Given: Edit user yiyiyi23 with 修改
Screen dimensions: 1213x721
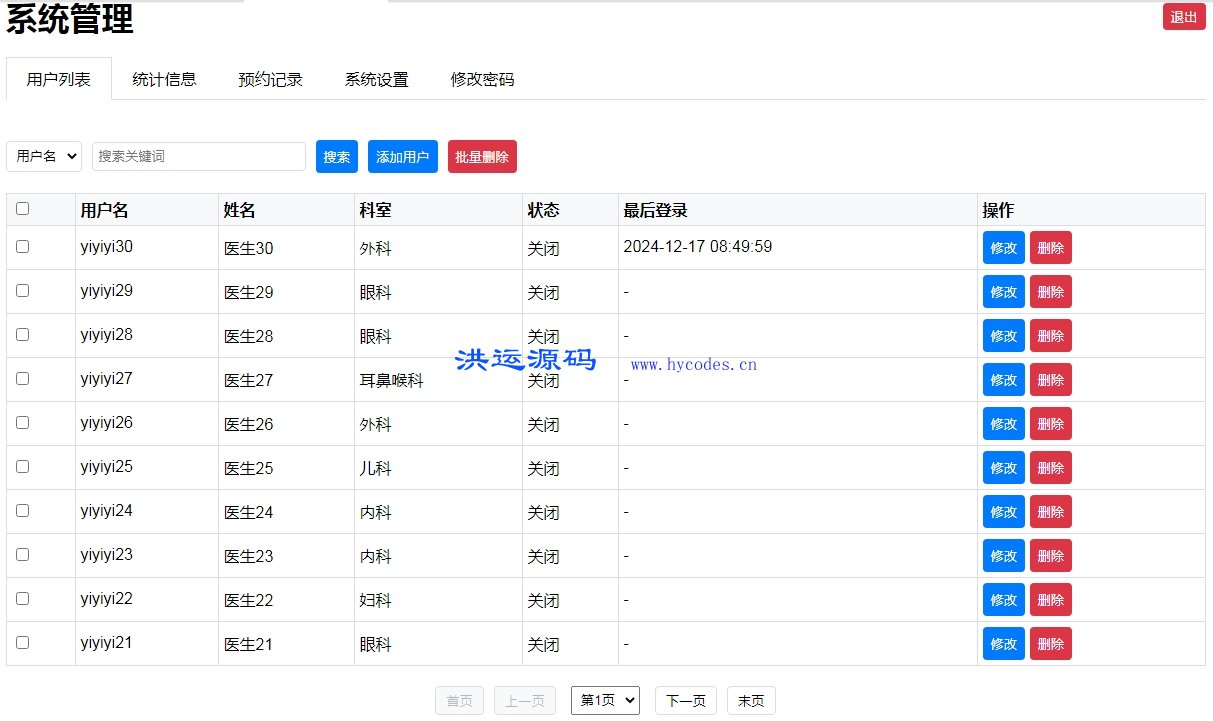Looking at the screenshot, I should (1003, 555).
